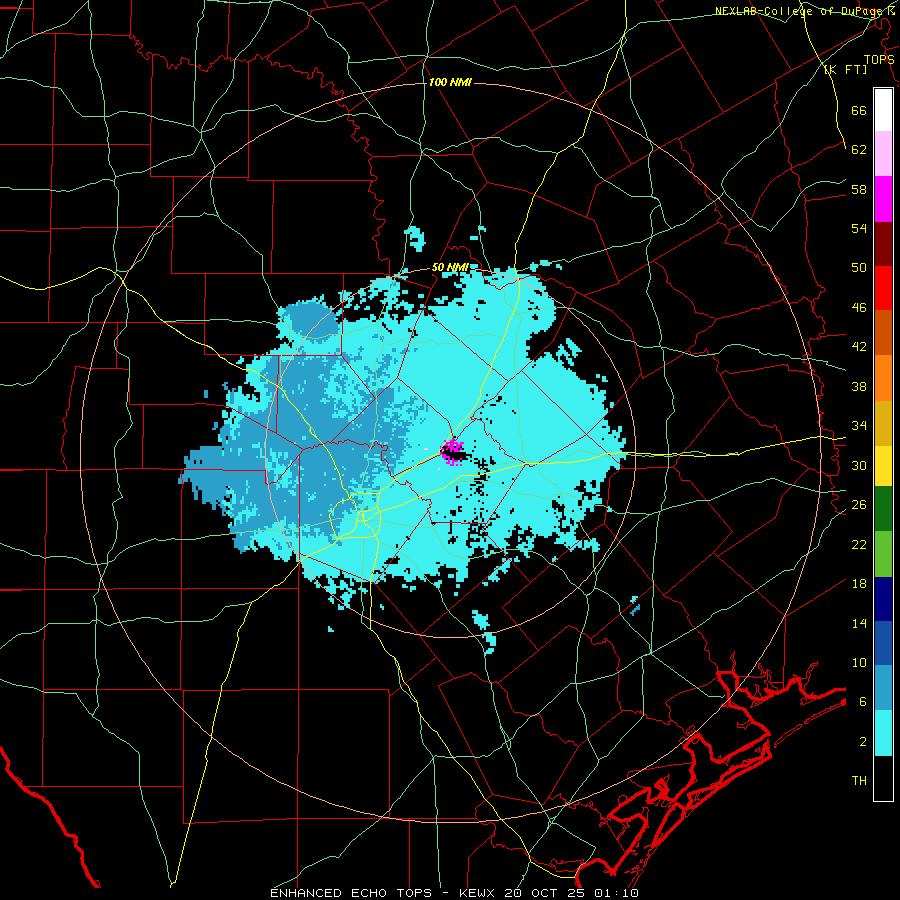Screen dimensions: 900x900
Task: Click the magenta swatch in the color scale
Action: [883, 199]
